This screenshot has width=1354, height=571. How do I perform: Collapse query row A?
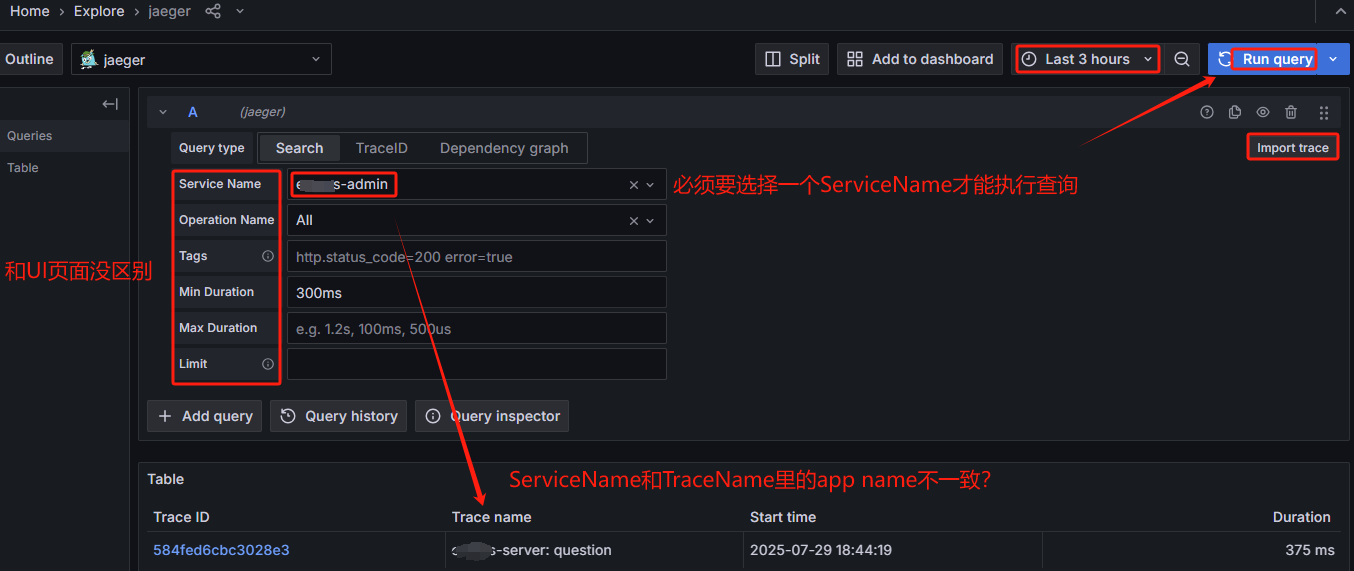pyautogui.click(x=163, y=112)
